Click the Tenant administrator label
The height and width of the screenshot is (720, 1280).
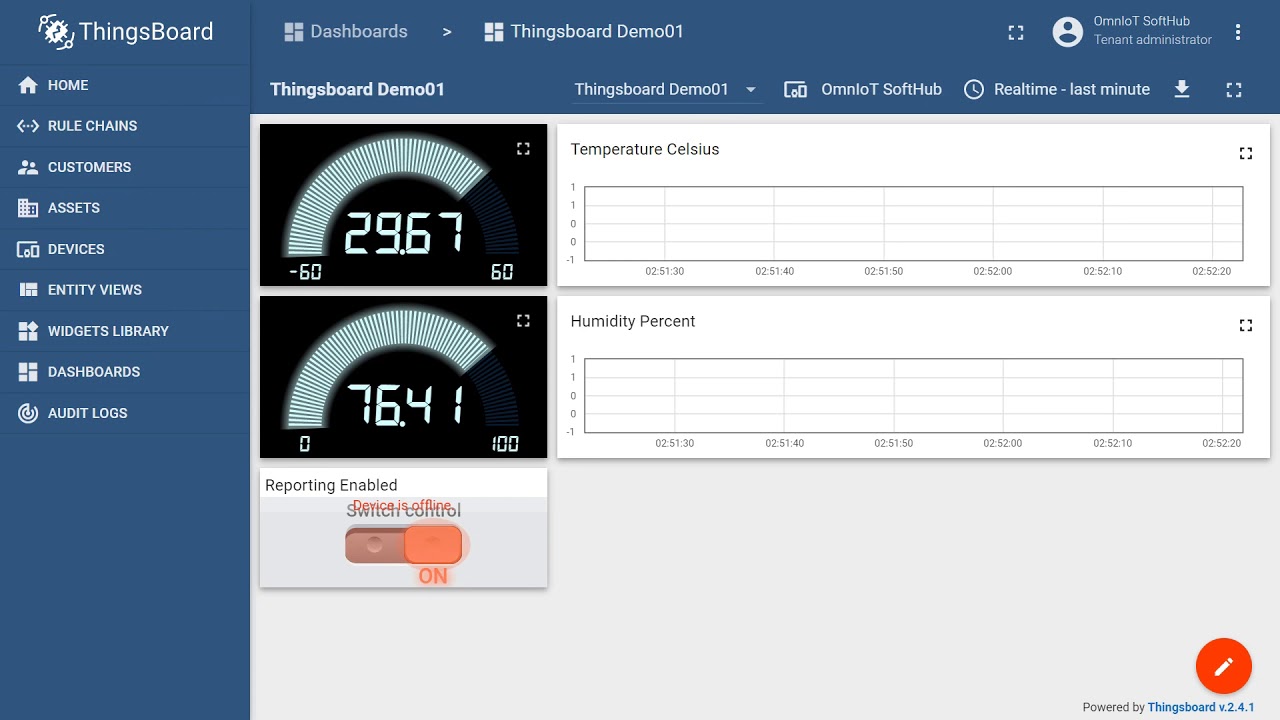[x=1152, y=40]
